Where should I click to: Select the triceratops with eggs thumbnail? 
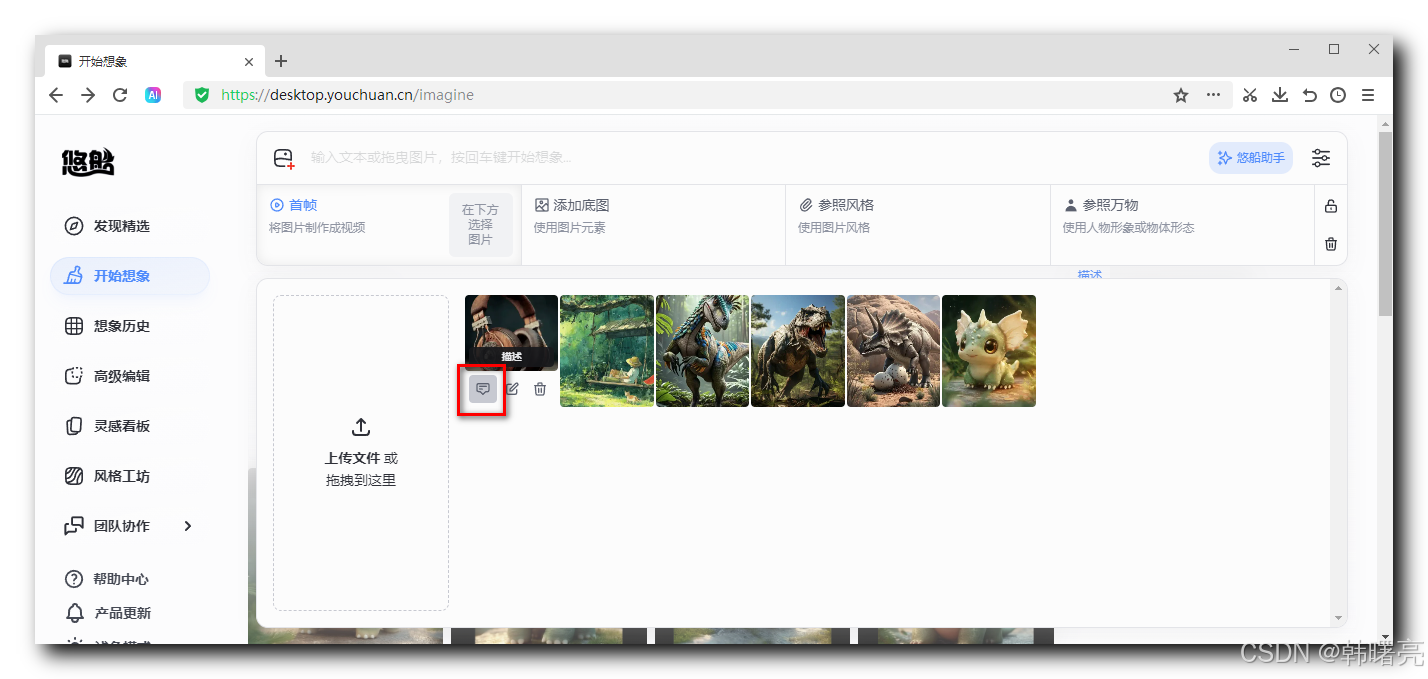(x=893, y=351)
